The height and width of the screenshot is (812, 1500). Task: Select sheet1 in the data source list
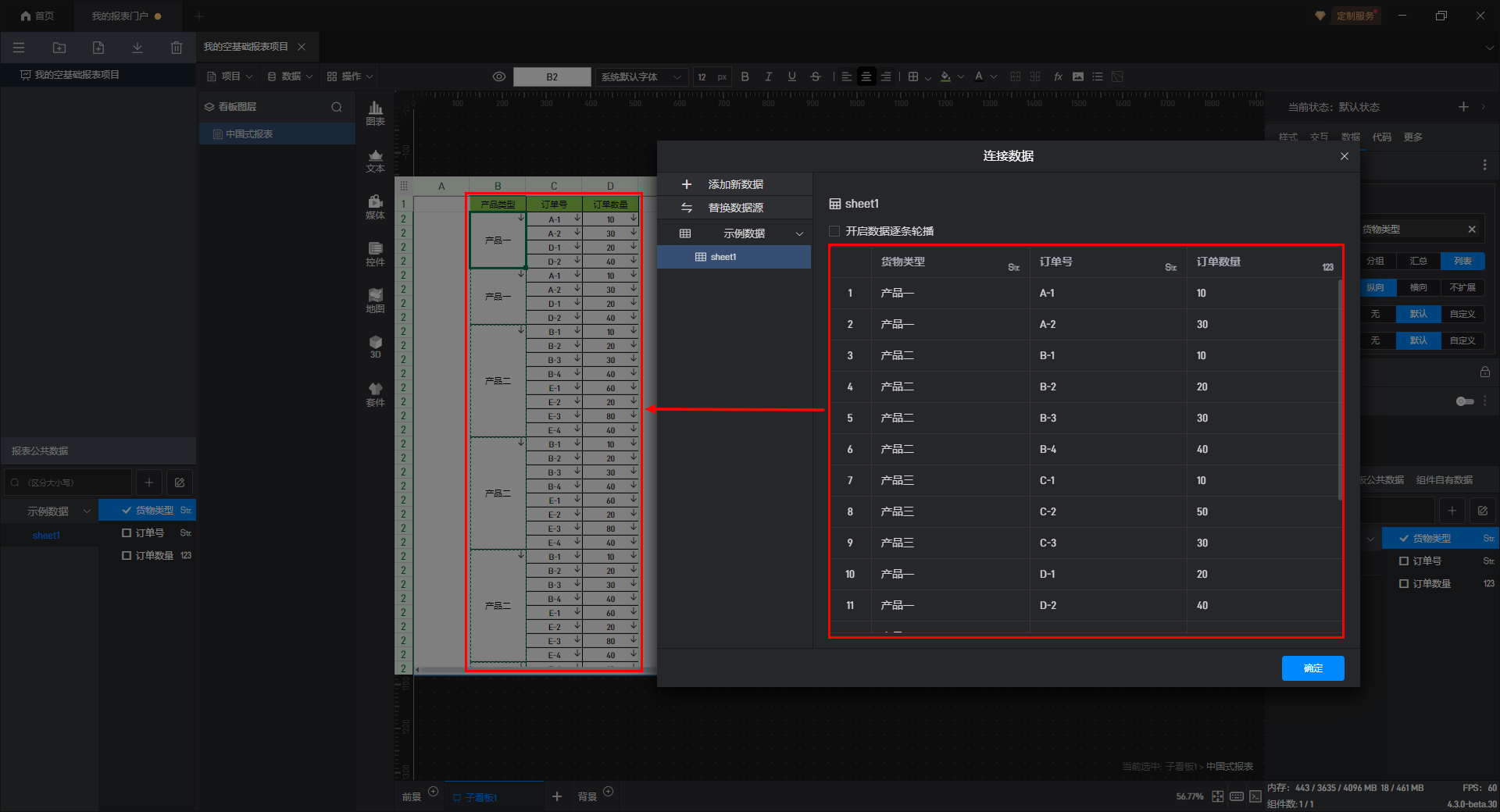pos(723,257)
